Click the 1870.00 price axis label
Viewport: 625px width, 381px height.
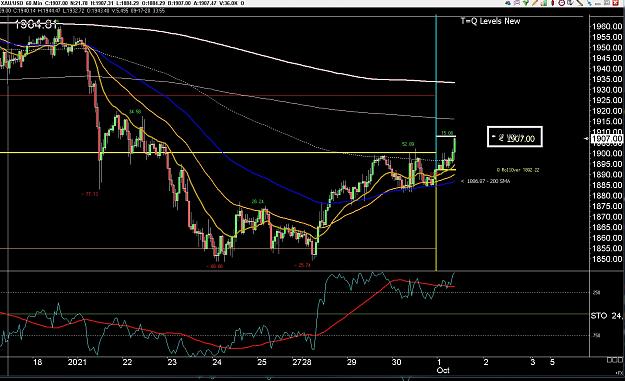607,217
